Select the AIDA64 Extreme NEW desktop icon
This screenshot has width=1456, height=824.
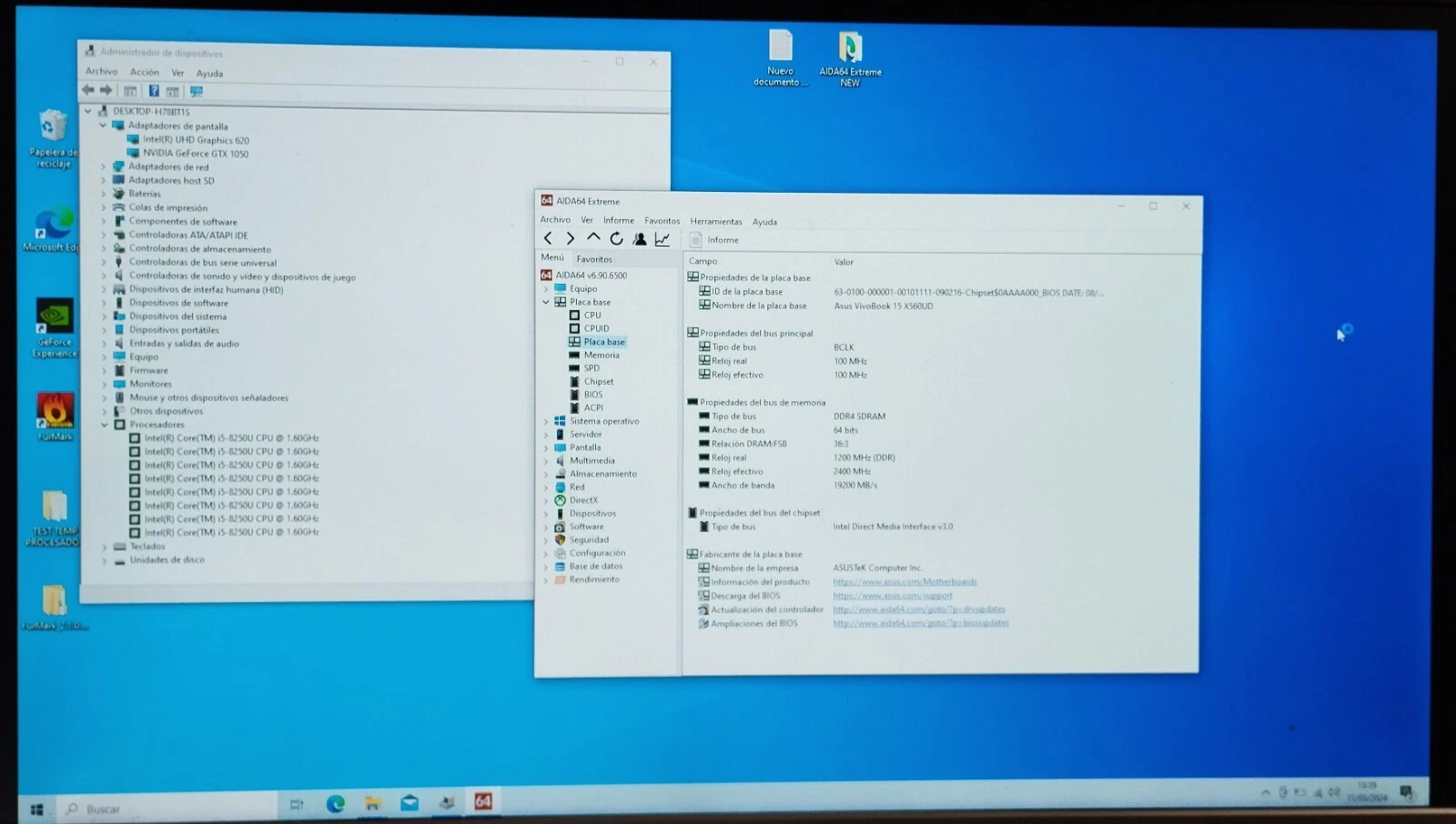click(850, 58)
